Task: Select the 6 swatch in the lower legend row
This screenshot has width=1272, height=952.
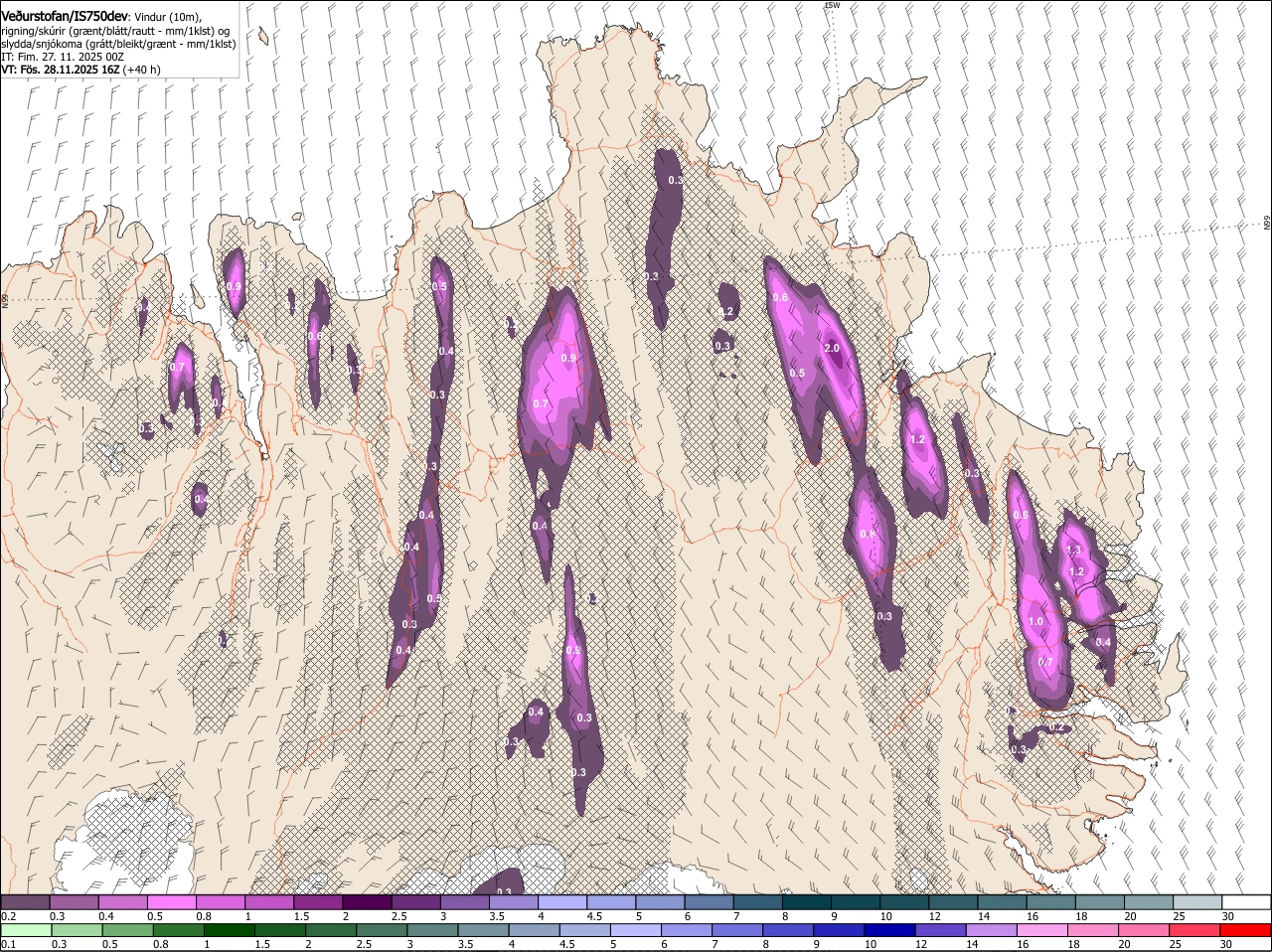Action: pyautogui.click(x=686, y=931)
